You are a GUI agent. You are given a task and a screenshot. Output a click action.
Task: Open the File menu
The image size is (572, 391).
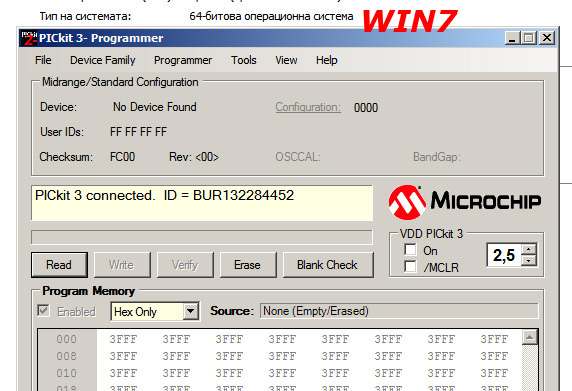pyautogui.click(x=43, y=60)
